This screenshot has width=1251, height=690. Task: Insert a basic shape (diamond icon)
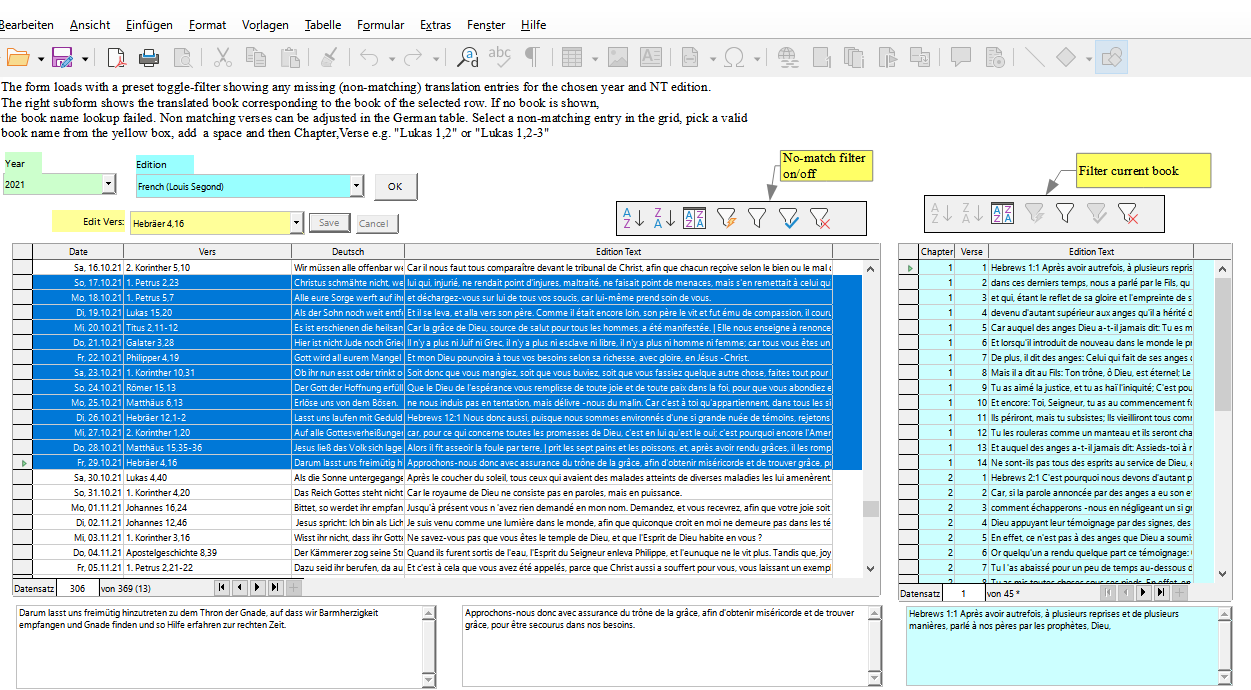1066,57
